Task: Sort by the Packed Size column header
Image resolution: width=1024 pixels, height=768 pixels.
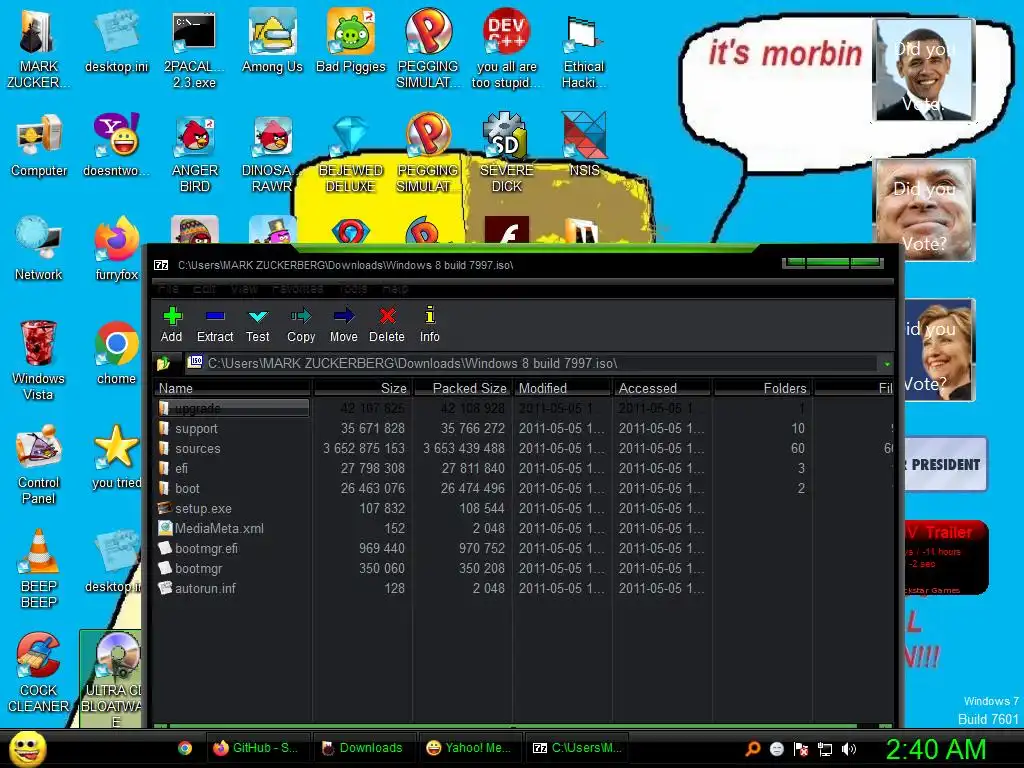Action: (462, 388)
